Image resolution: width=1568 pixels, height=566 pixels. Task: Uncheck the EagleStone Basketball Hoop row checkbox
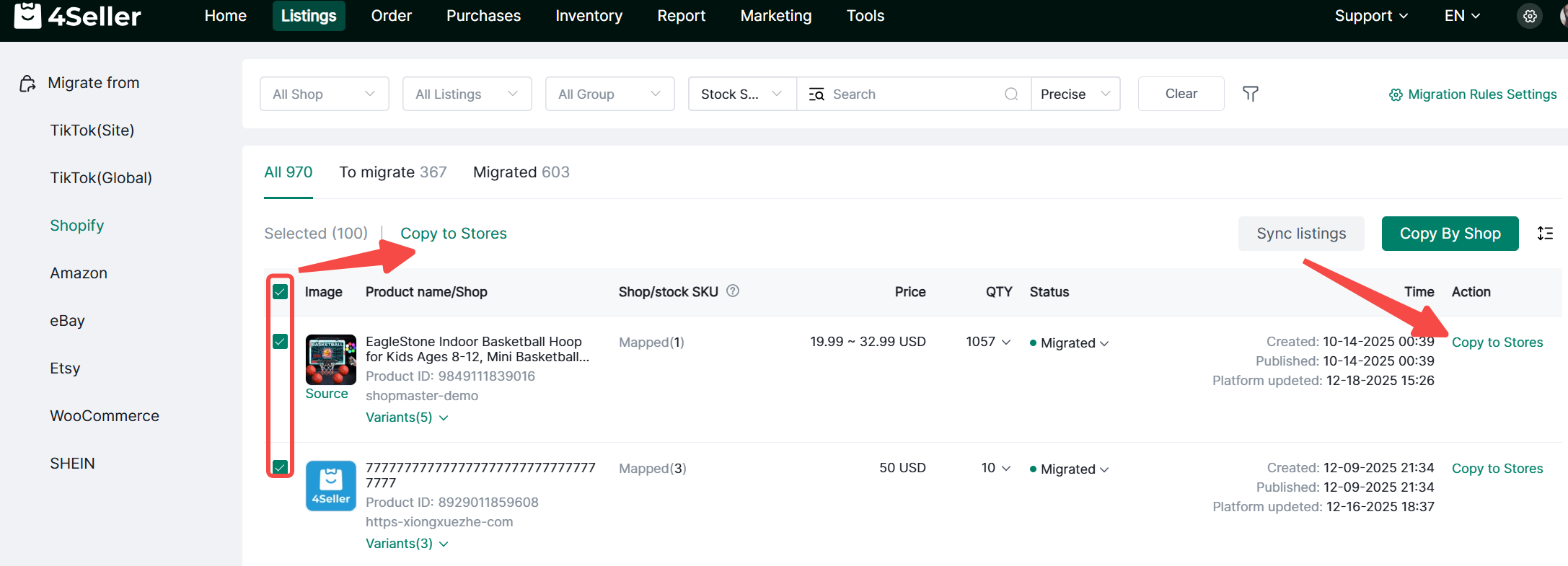[x=281, y=342]
